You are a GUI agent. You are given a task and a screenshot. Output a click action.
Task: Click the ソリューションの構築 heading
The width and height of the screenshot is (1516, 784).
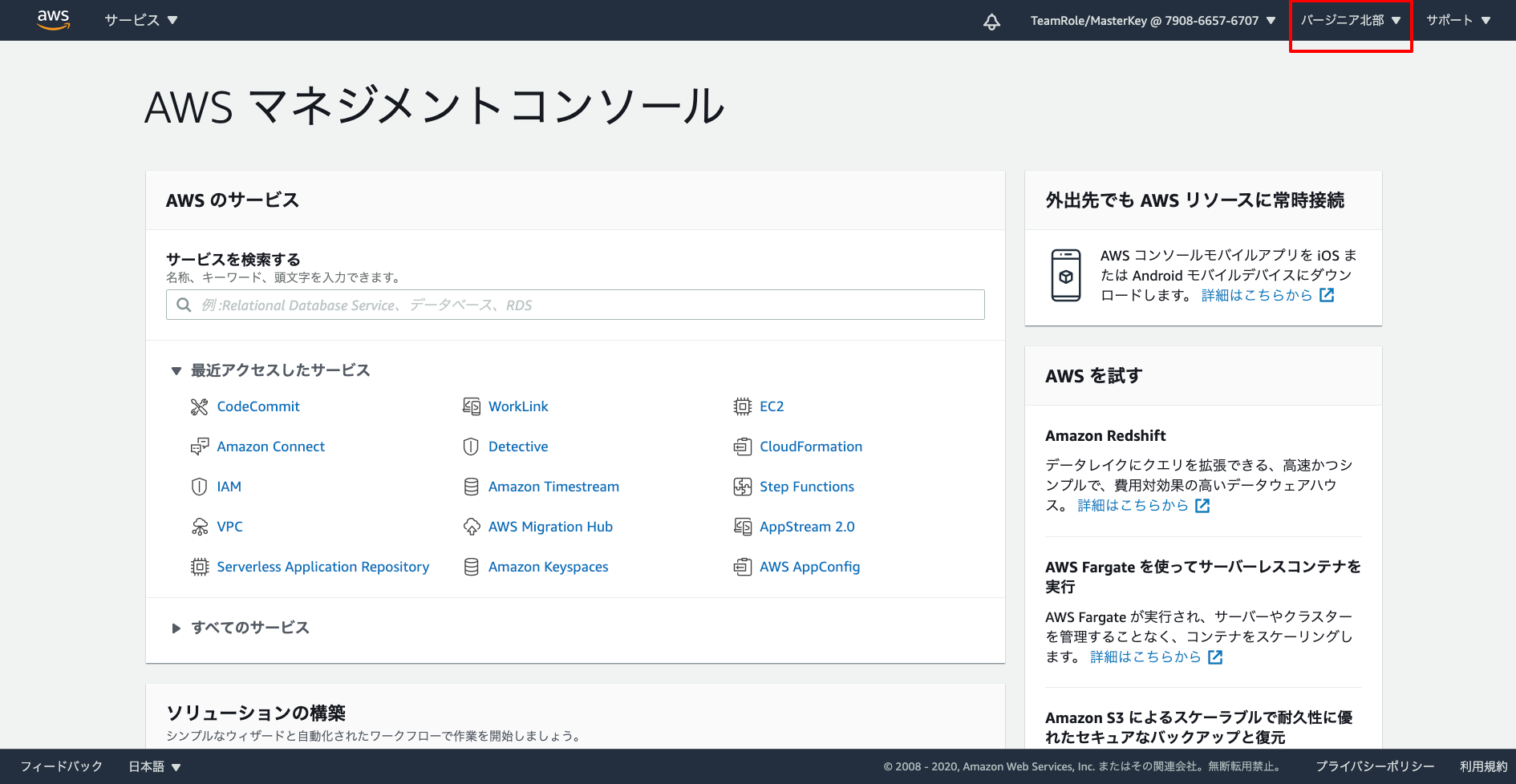256,713
